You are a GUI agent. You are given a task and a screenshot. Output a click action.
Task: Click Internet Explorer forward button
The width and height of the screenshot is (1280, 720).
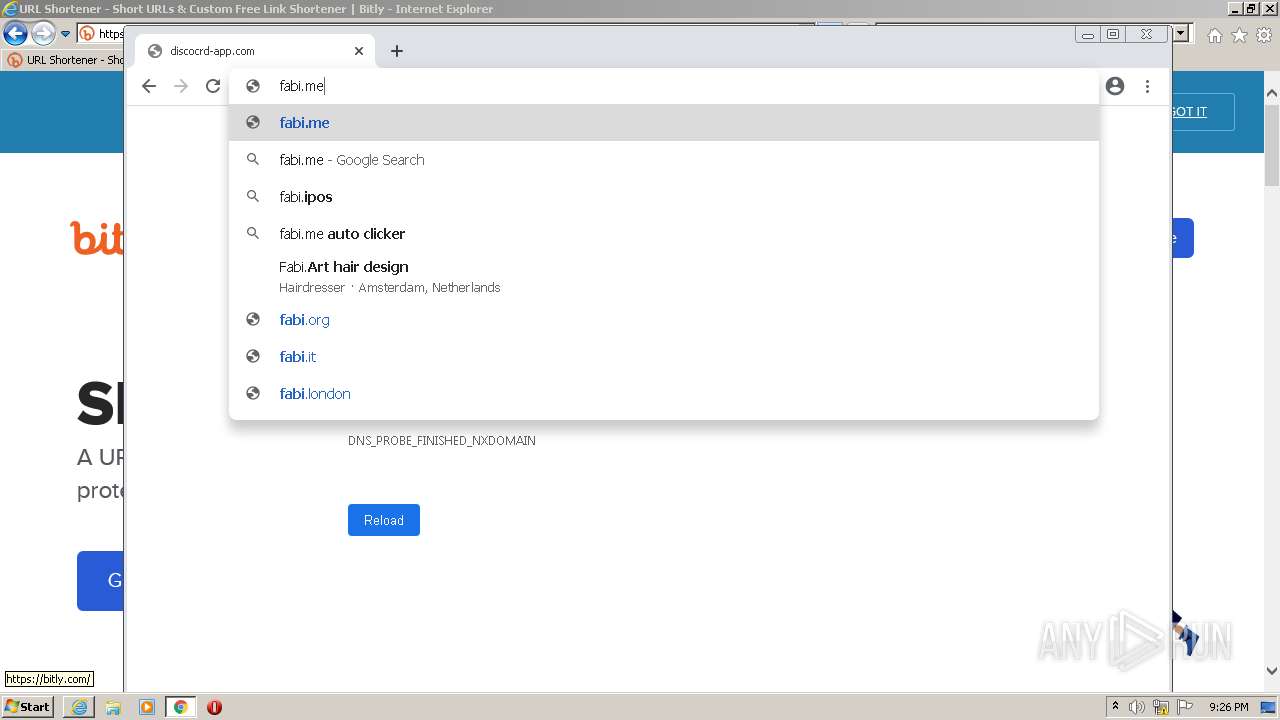click(43, 34)
